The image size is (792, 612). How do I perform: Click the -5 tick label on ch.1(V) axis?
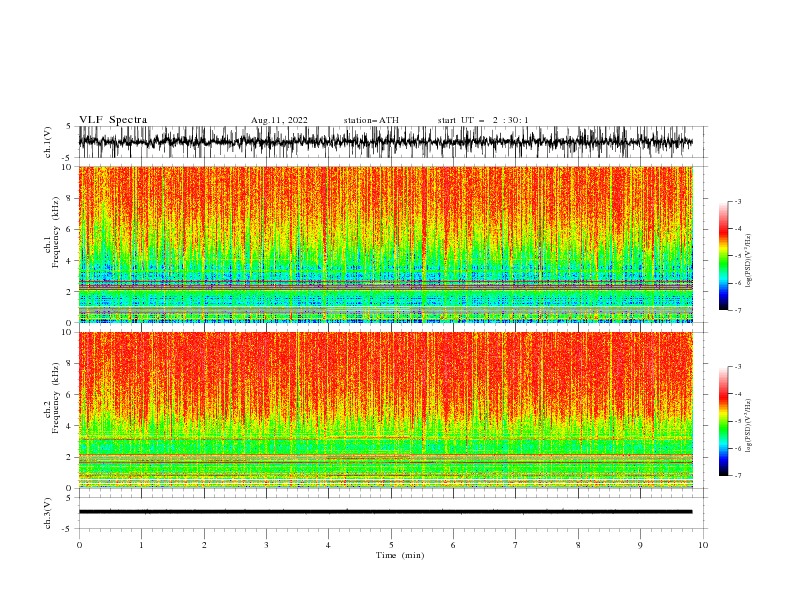pos(68,158)
